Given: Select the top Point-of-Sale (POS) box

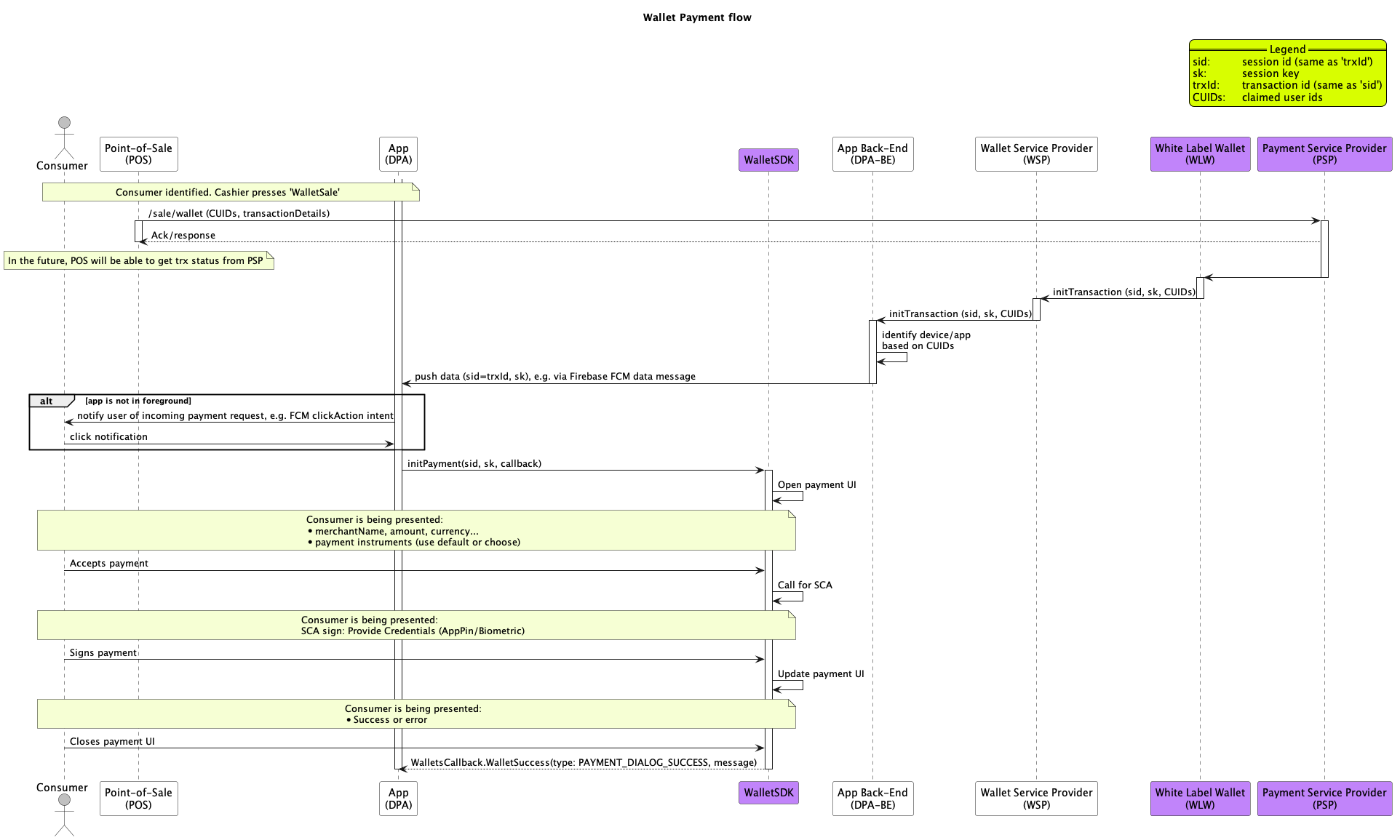Looking at the screenshot, I should pyautogui.click(x=138, y=154).
